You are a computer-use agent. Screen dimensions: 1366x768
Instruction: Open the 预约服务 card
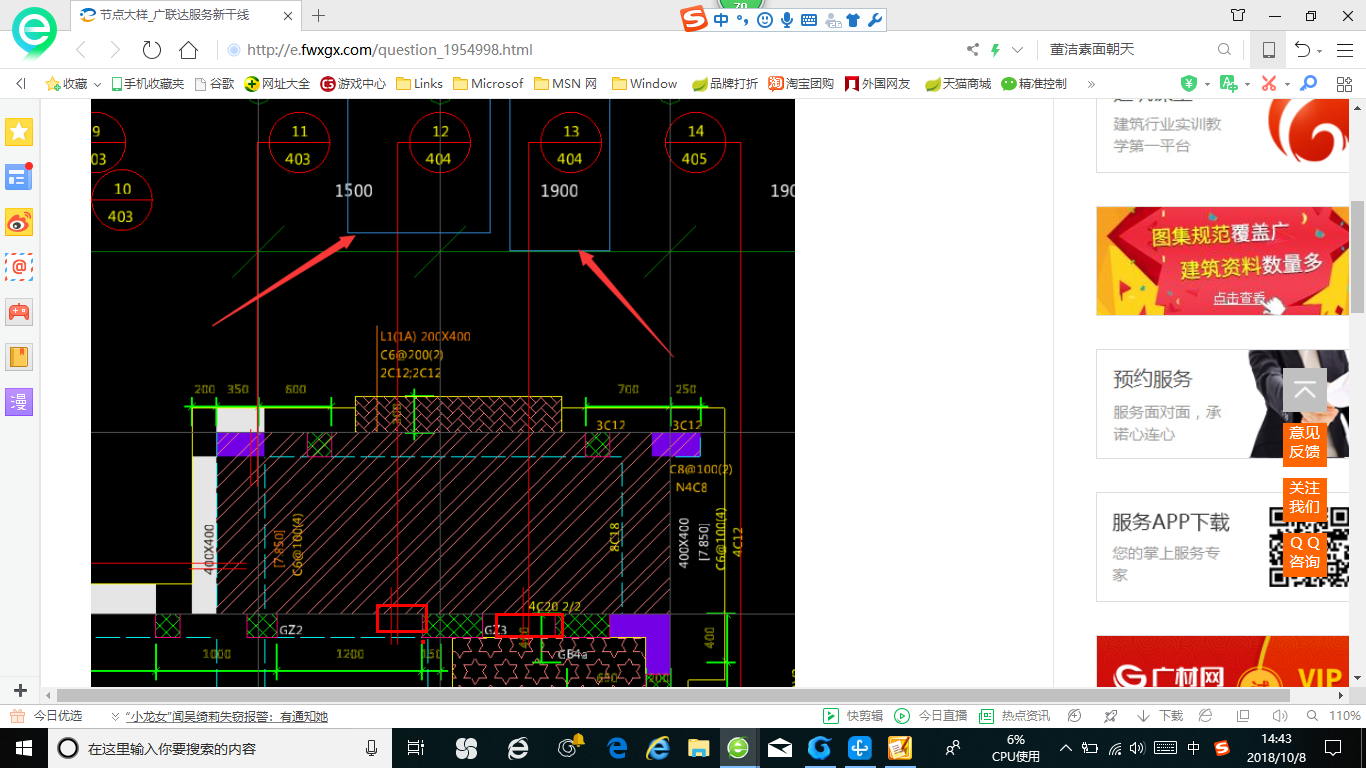point(1222,404)
